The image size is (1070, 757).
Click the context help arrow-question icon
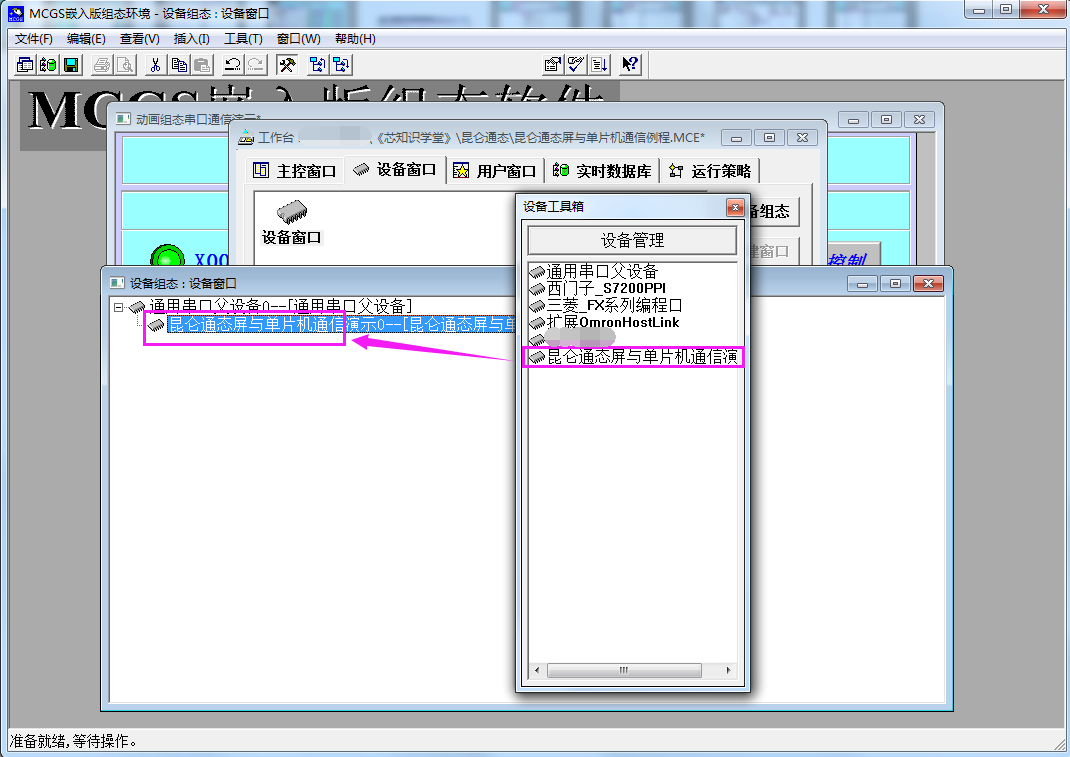(x=630, y=65)
